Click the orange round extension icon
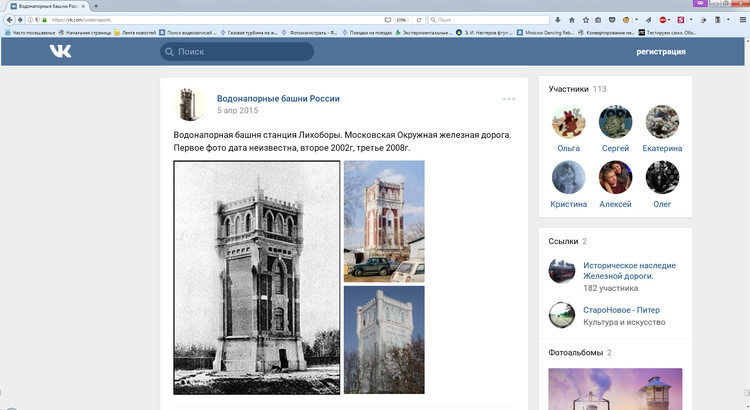 click(626, 20)
